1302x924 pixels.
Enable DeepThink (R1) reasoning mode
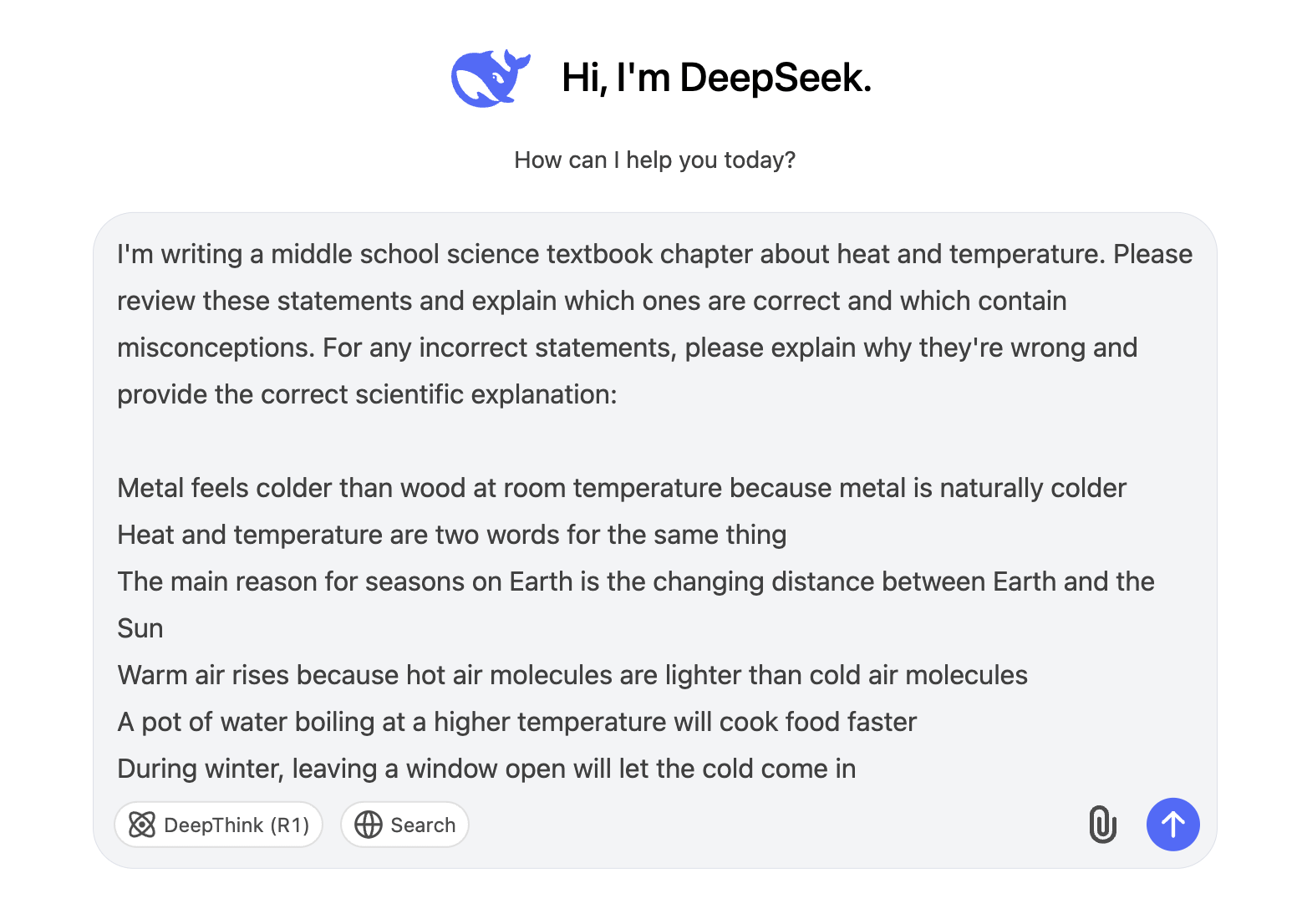pos(218,825)
